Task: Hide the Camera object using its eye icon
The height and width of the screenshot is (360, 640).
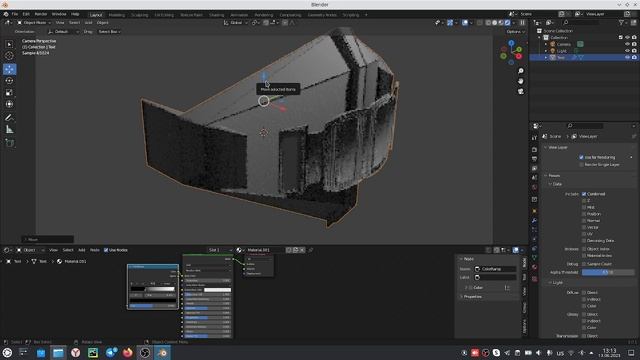Action: 627,44
